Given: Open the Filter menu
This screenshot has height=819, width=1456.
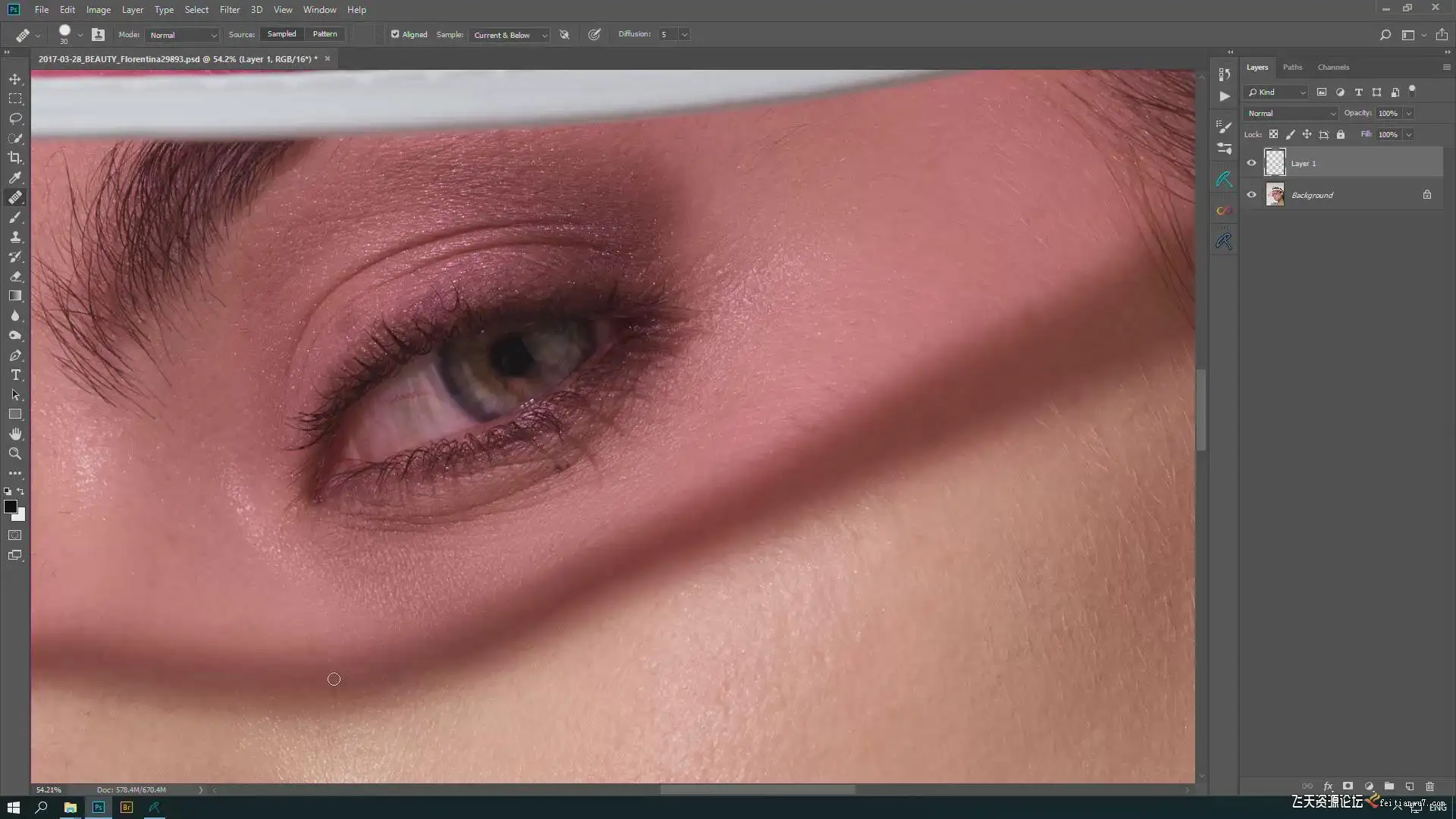Looking at the screenshot, I should click(229, 10).
